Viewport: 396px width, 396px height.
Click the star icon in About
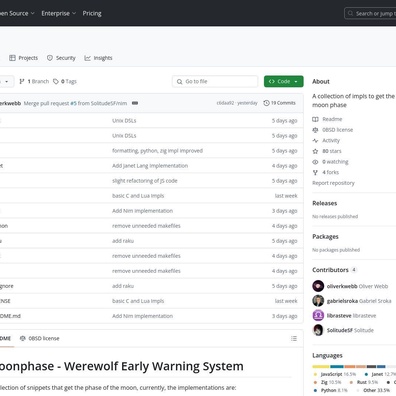315,151
